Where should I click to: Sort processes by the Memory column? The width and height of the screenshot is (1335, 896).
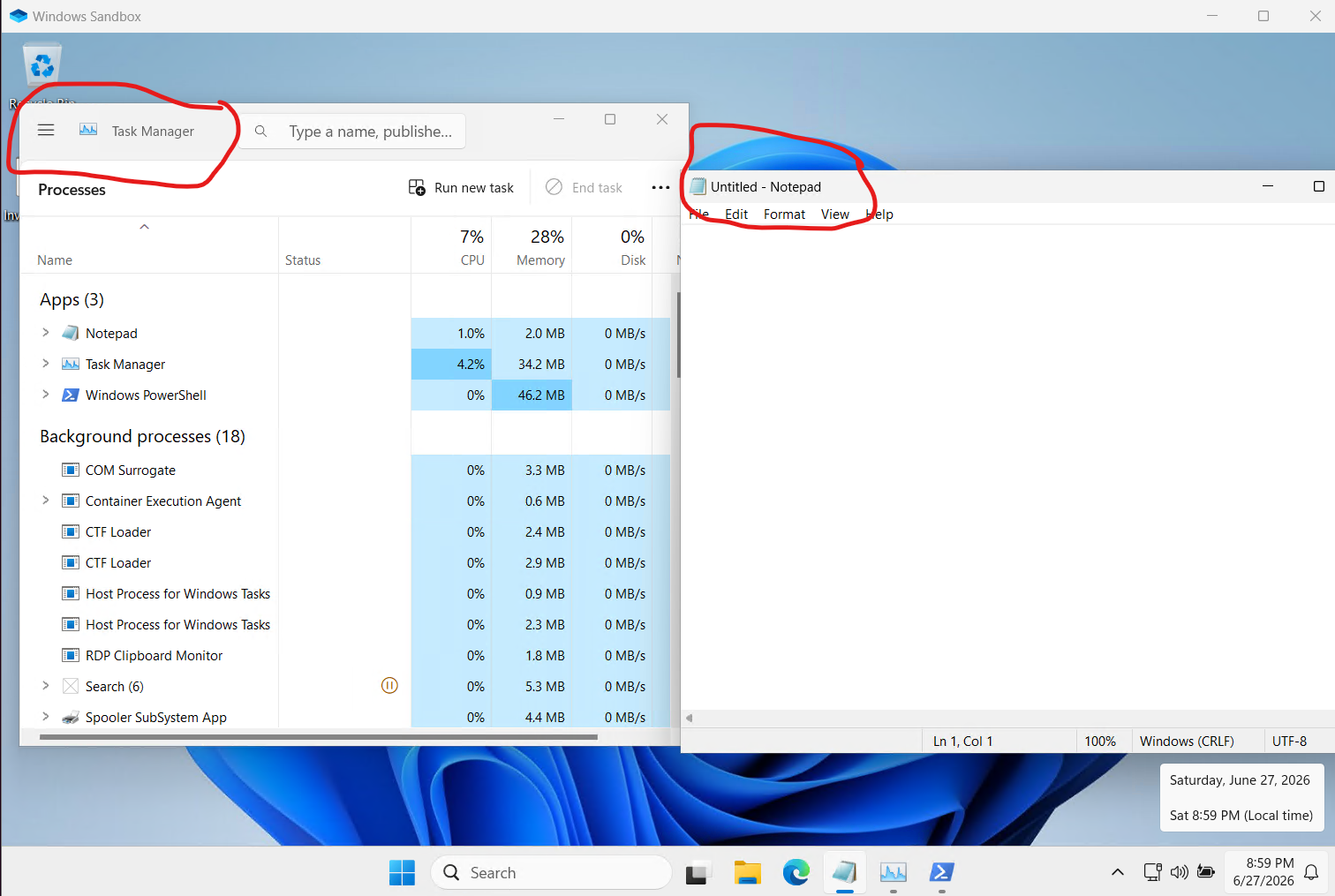pyautogui.click(x=532, y=246)
